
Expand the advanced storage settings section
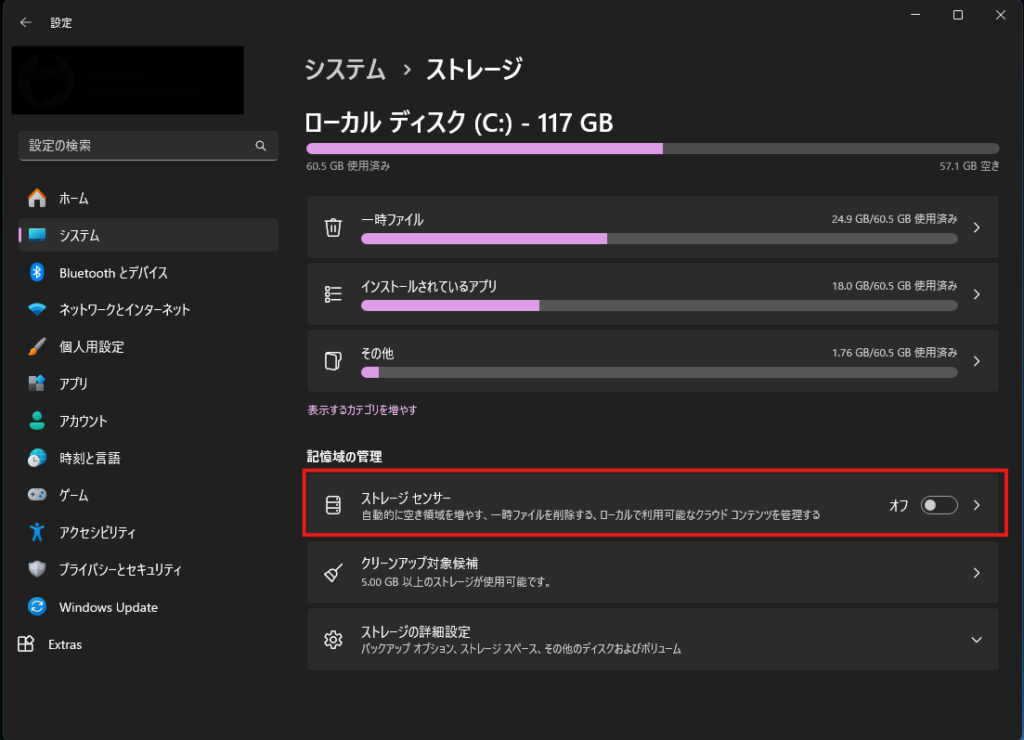pos(976,640)
